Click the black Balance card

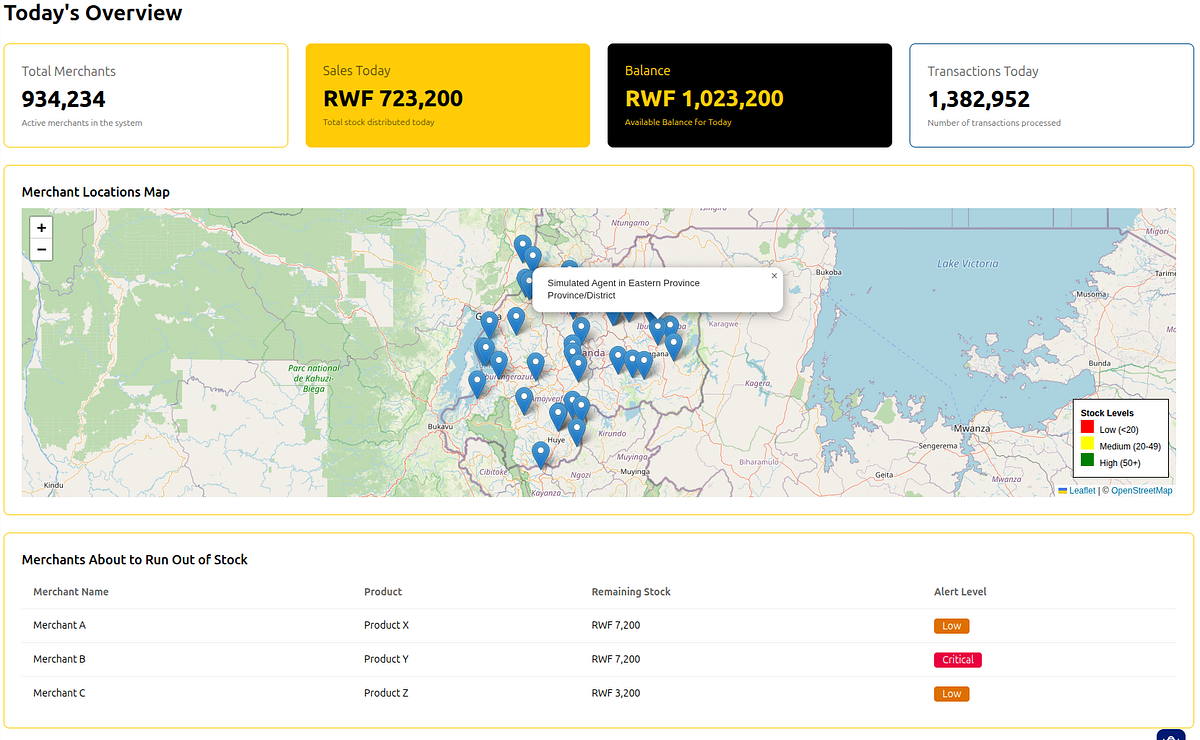tap(749, 96)
